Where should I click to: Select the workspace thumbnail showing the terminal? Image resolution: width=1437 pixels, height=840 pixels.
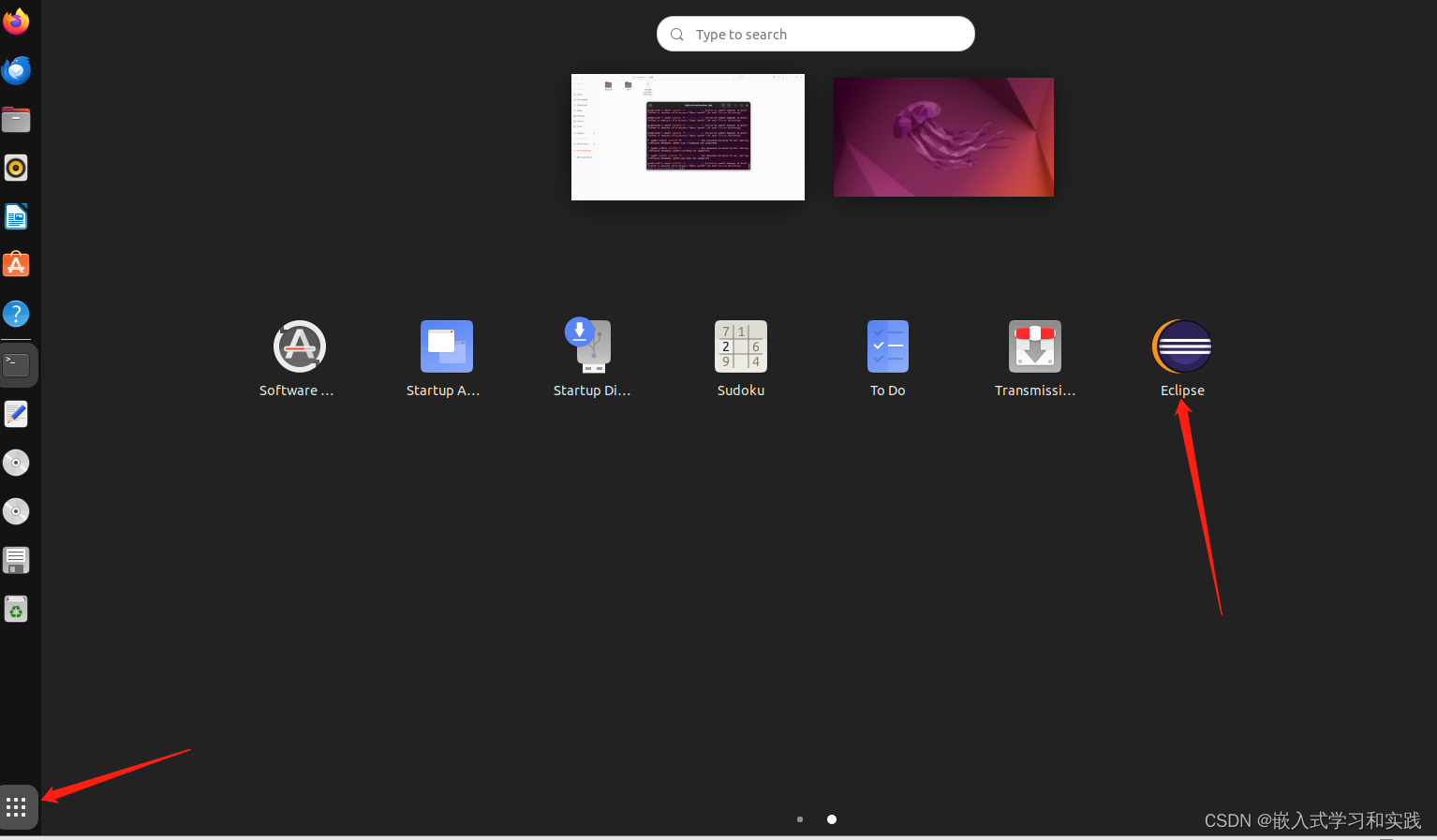(x=688, y=137)
